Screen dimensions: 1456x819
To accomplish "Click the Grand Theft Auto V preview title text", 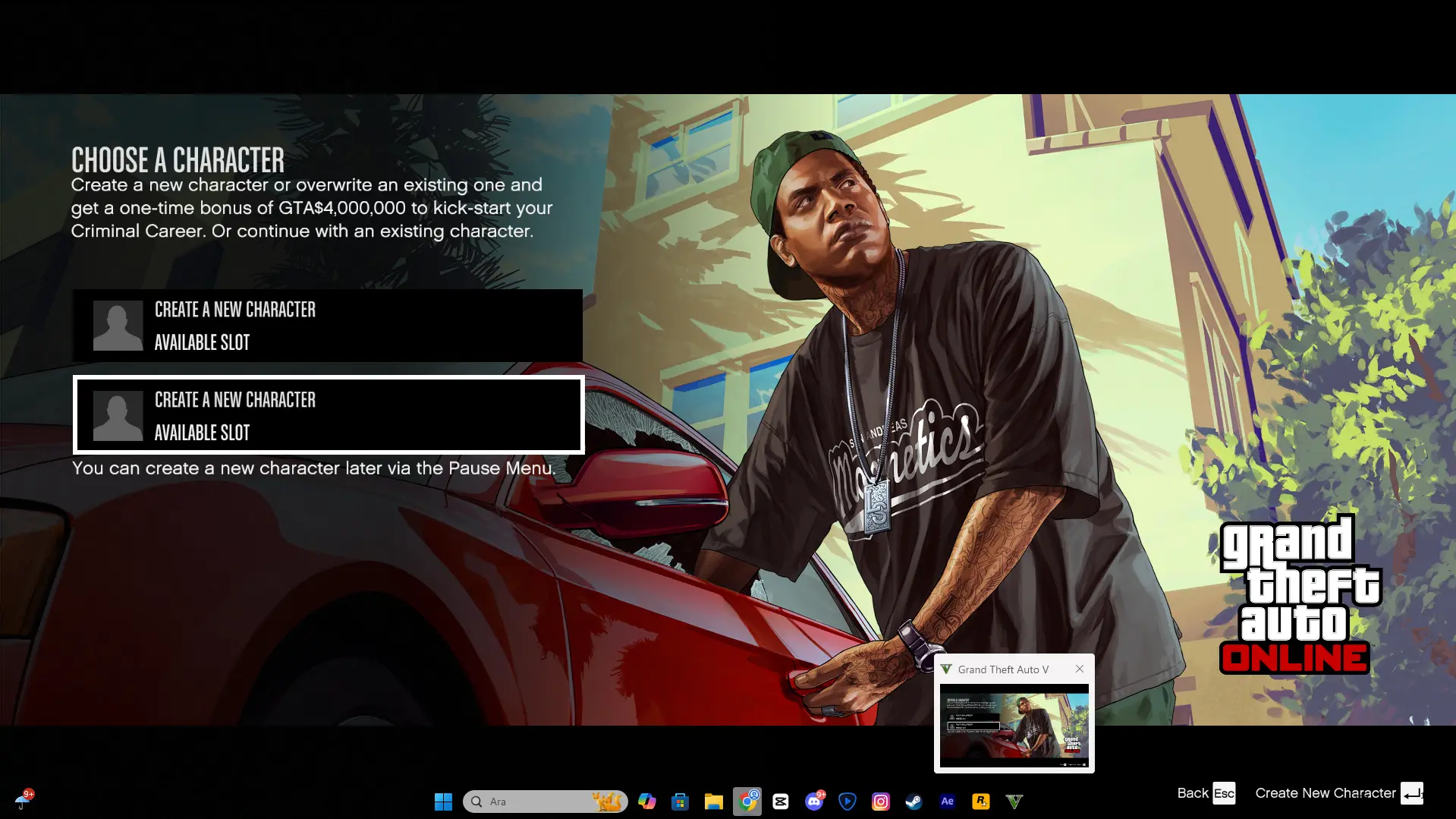I will tap(1003, 669).
